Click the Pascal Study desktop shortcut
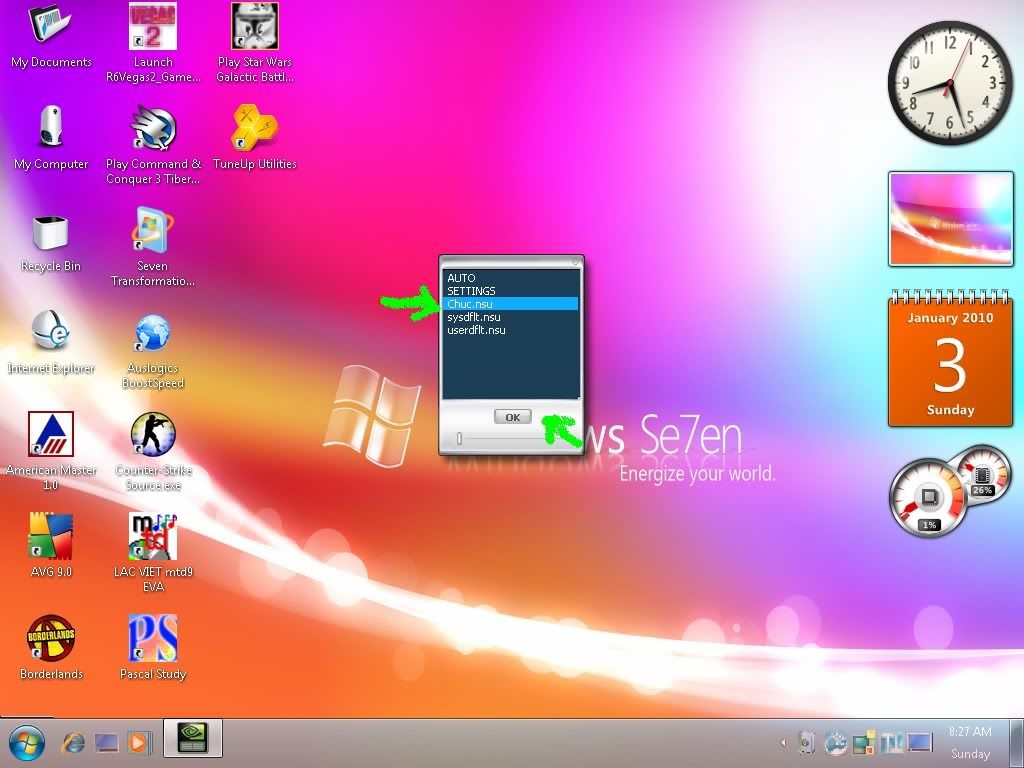1024x768 pixels. pos(153,648)
